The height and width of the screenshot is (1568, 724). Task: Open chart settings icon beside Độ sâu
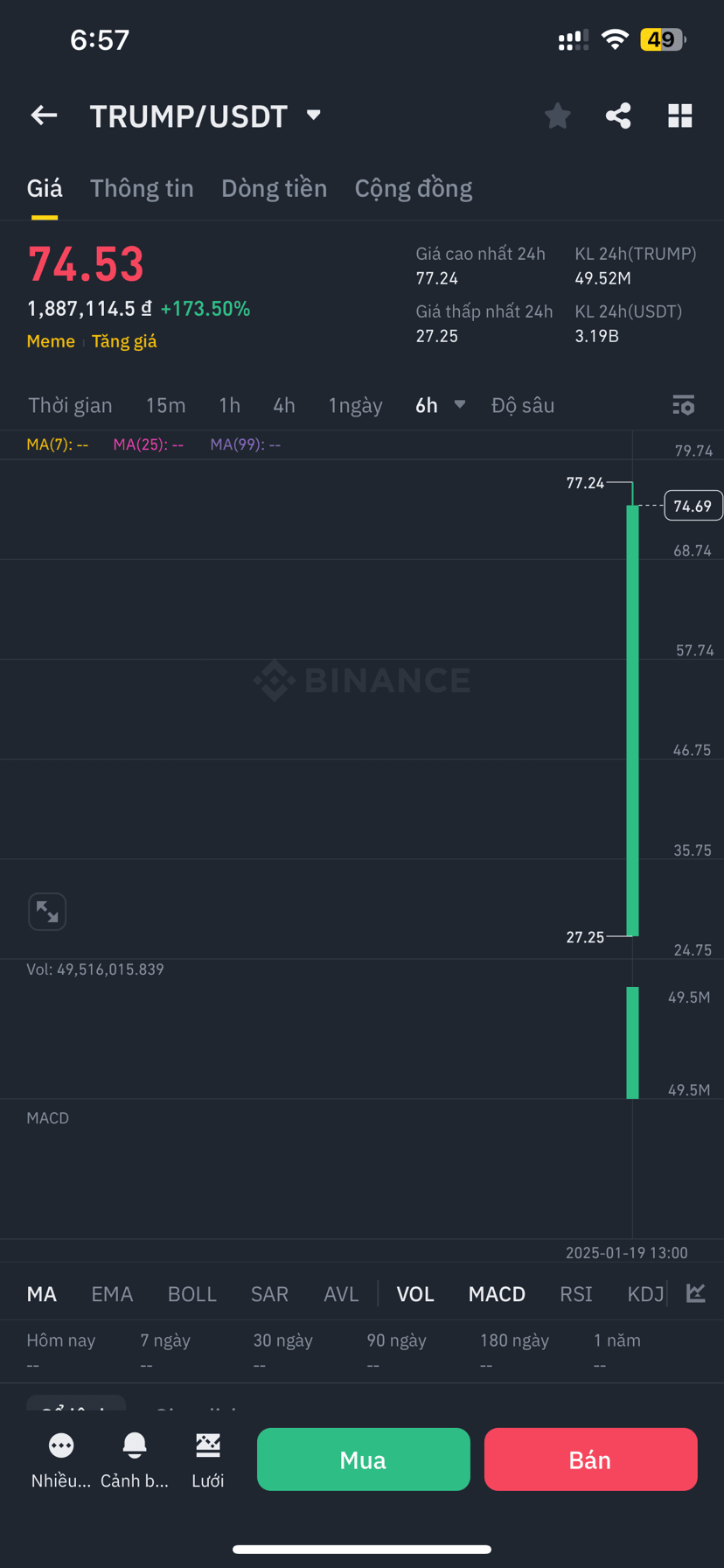(683, 405)
